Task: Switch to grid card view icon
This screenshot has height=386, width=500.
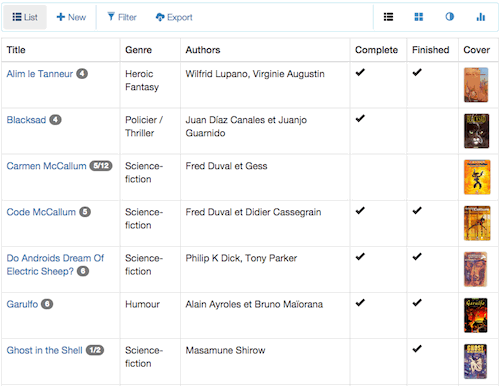Action: [419, 17]
